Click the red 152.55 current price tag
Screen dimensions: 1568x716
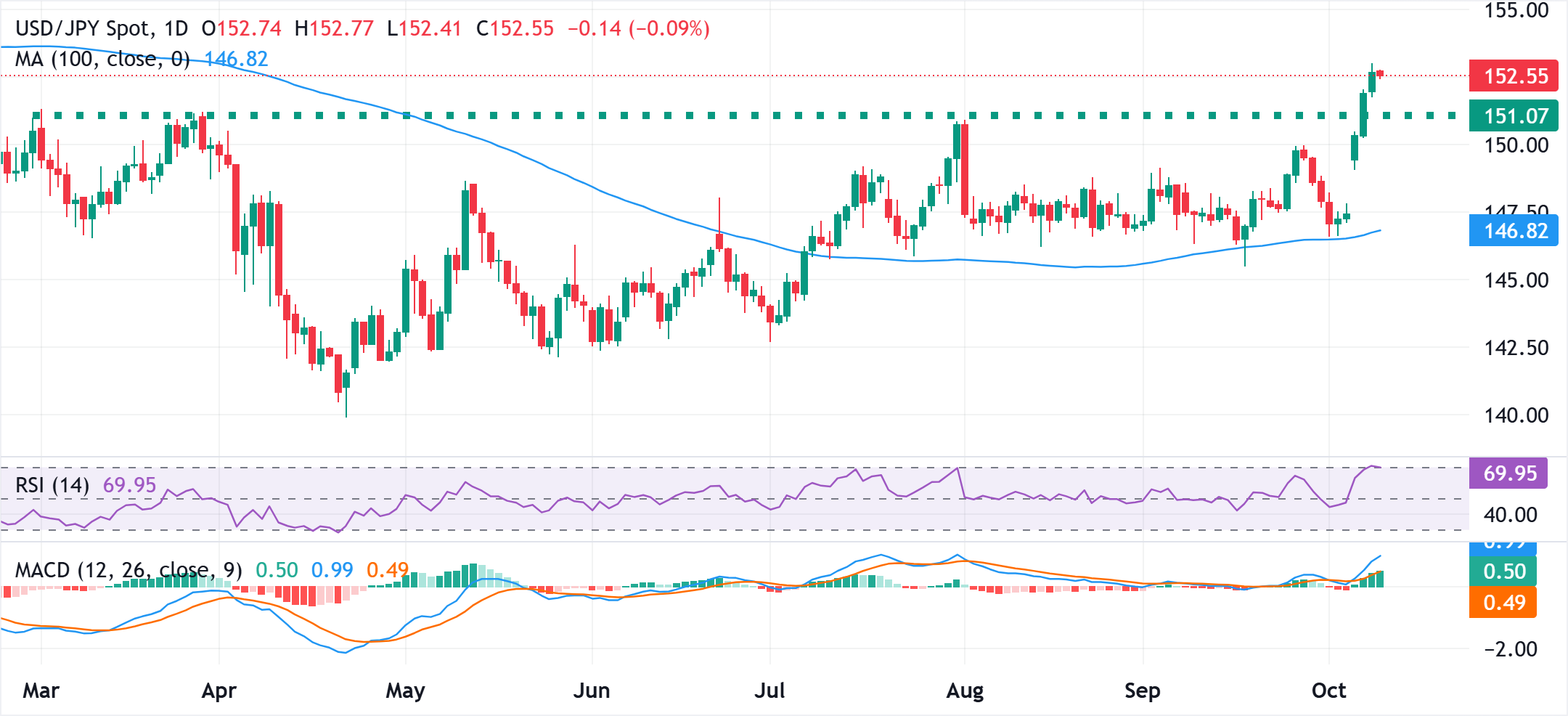tap(1514, 76)
